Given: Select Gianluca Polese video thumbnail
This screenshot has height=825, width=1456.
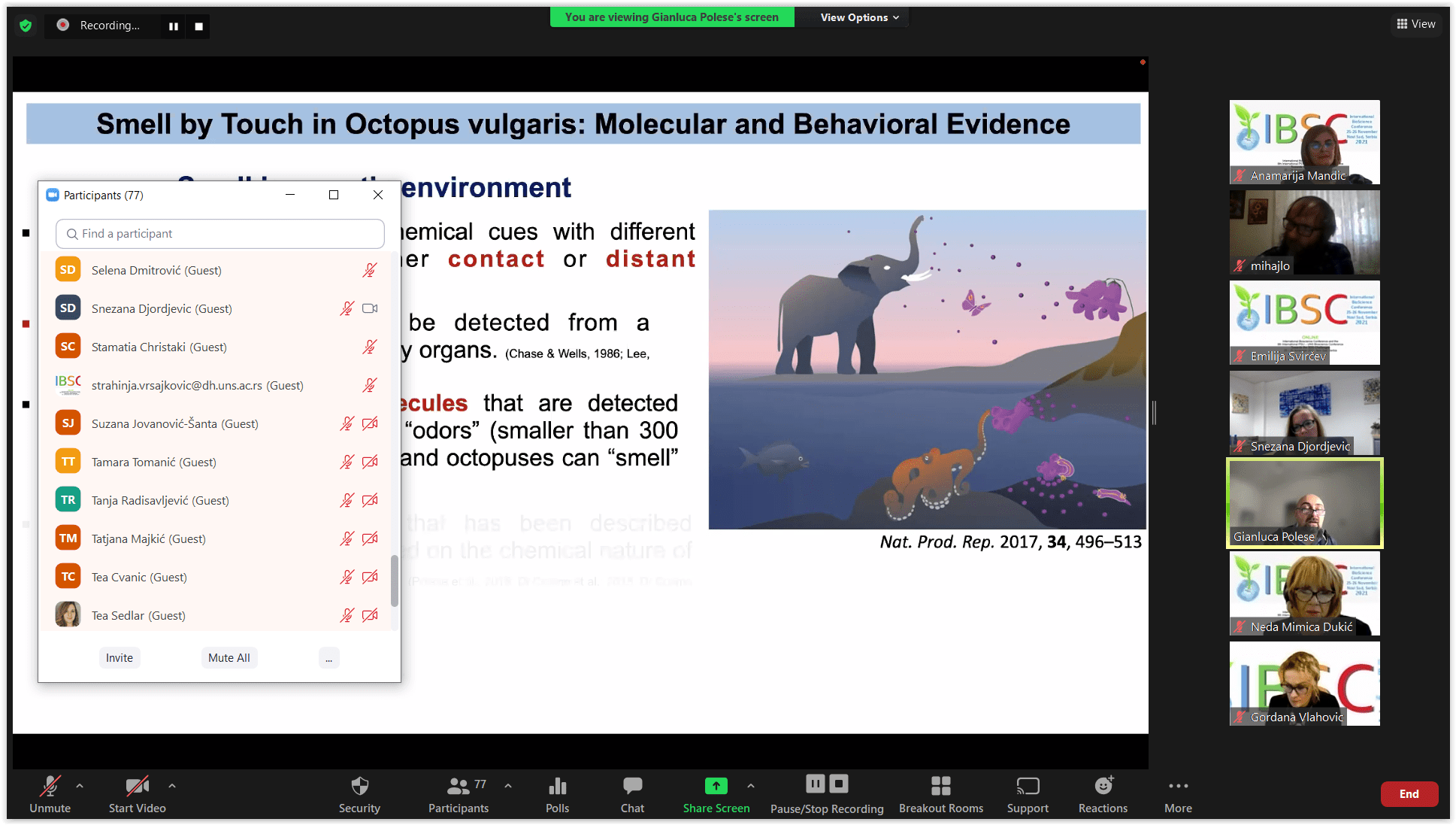Looking at the screenshot, I should click(x=1305, y=503).
